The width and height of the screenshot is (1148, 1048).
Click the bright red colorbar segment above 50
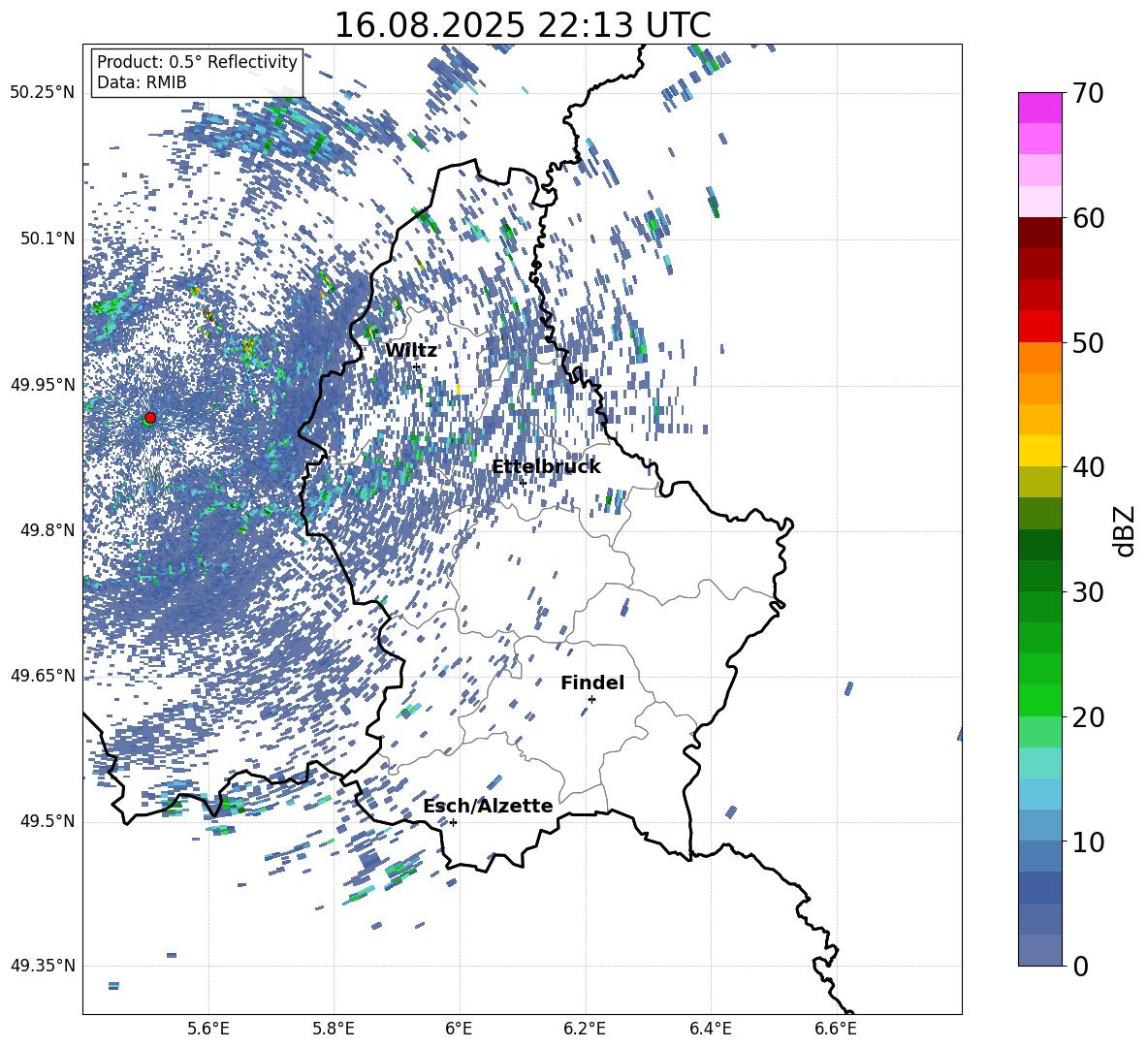pos(1040,327)
